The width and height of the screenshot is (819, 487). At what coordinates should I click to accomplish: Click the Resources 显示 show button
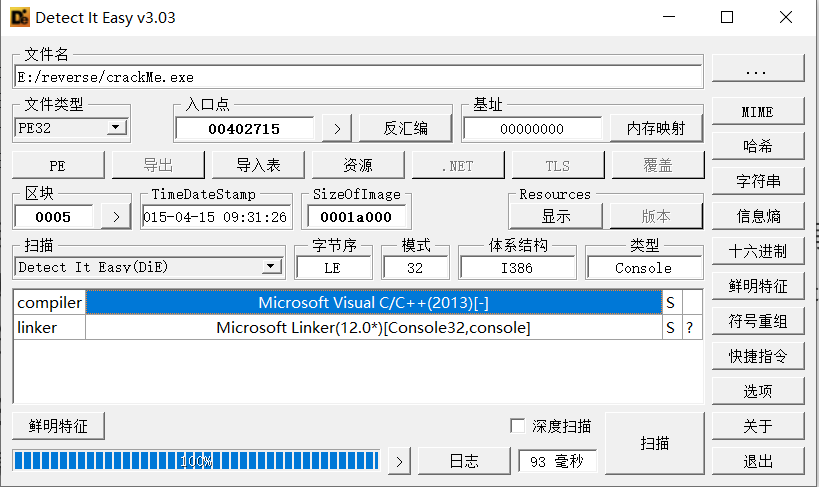pos(556,216)
